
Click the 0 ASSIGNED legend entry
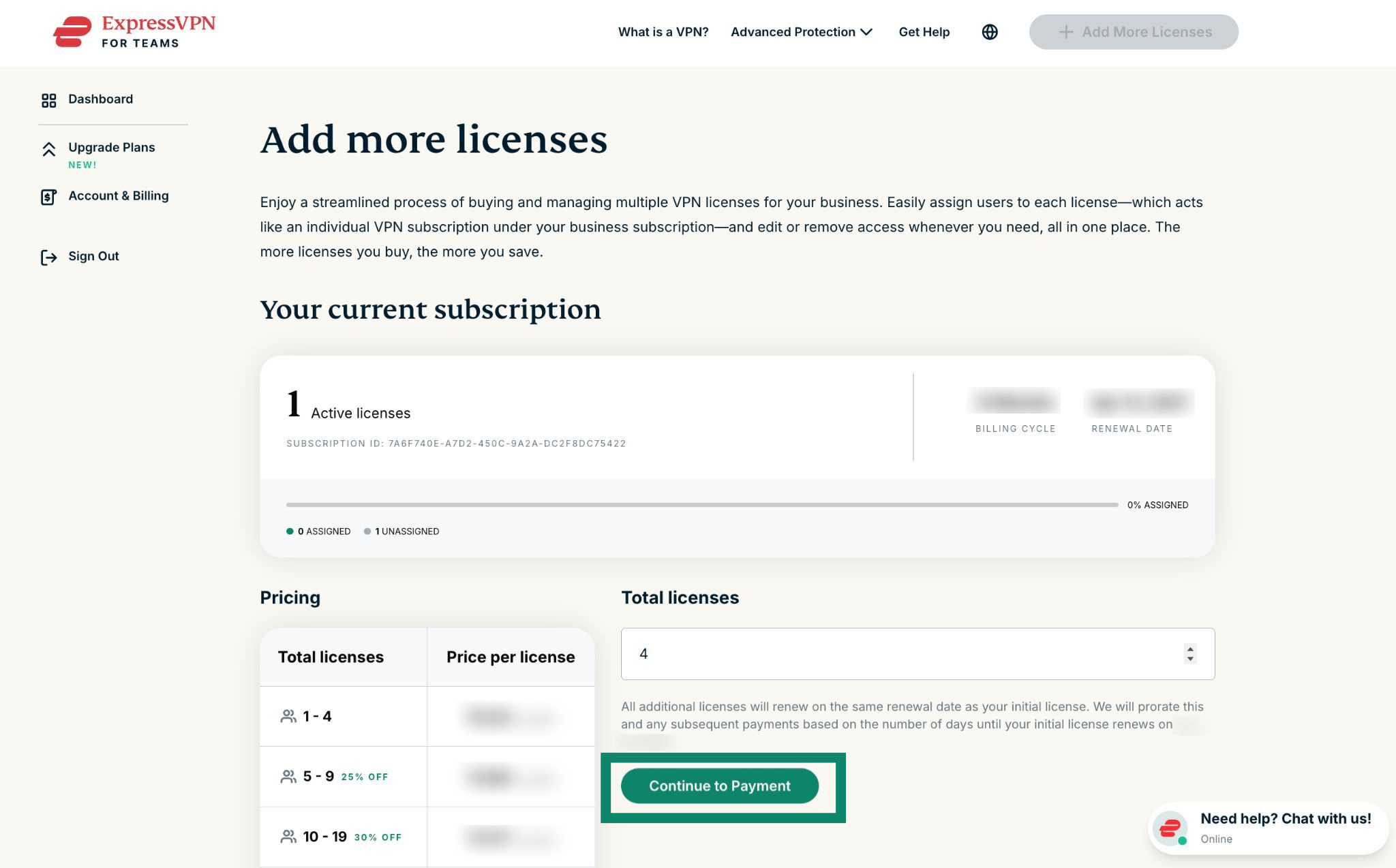[318, 531]
